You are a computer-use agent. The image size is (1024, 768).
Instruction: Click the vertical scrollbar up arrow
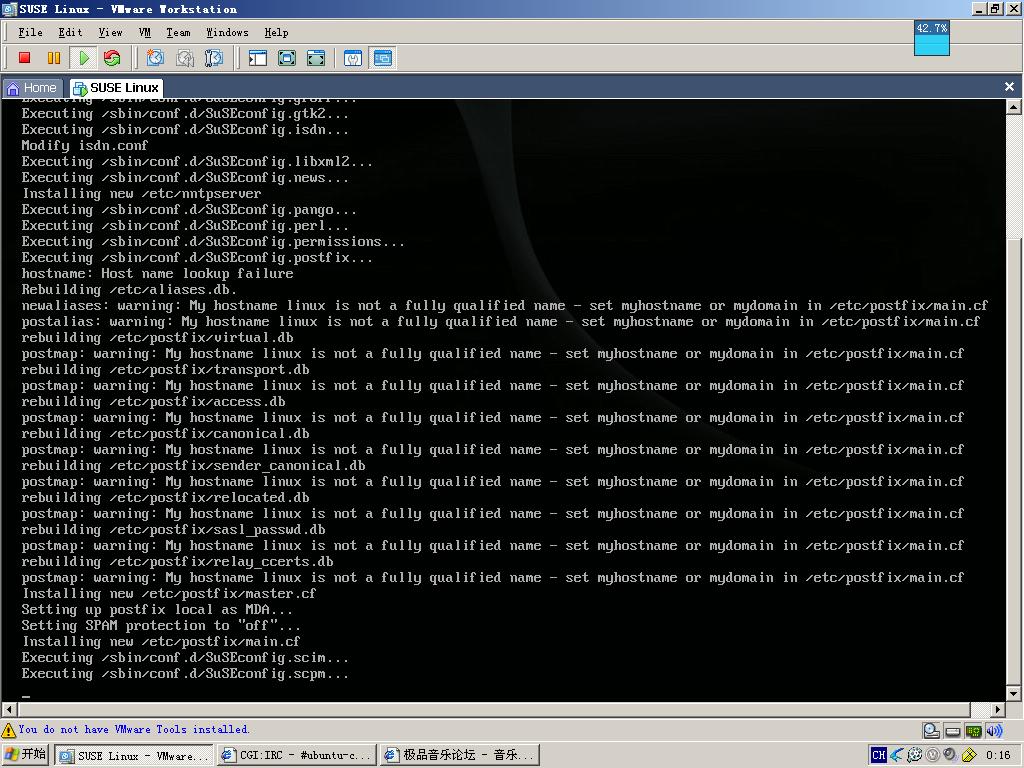1014,106
